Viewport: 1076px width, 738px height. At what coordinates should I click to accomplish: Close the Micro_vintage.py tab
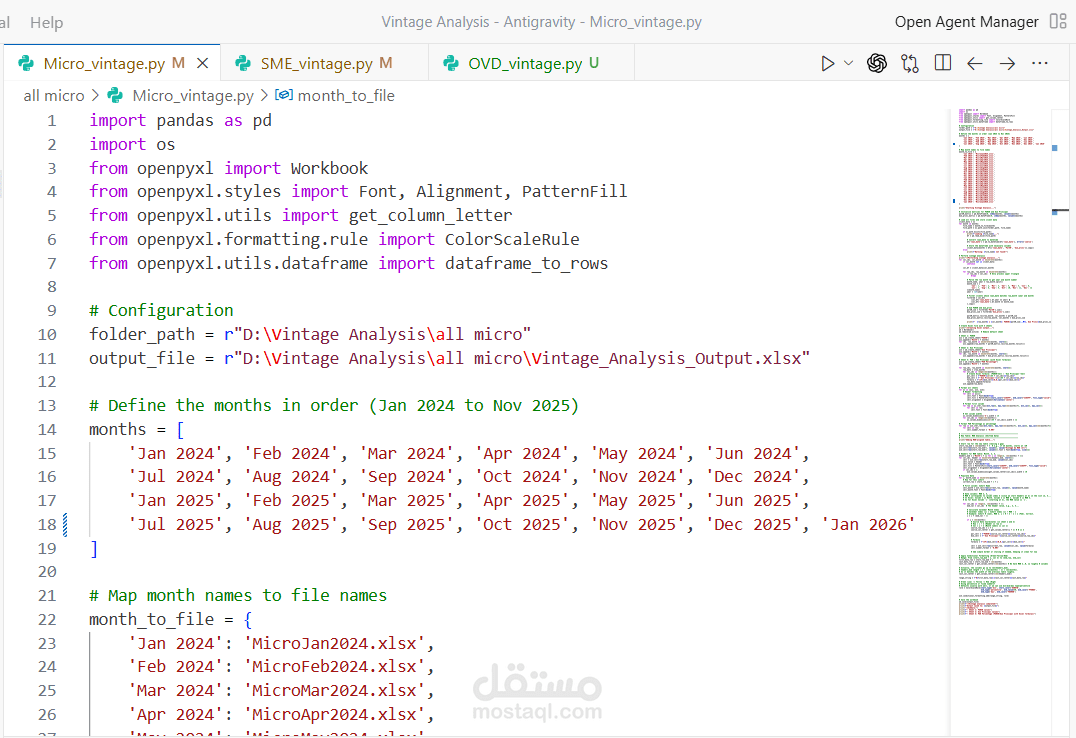click(202, 63)
